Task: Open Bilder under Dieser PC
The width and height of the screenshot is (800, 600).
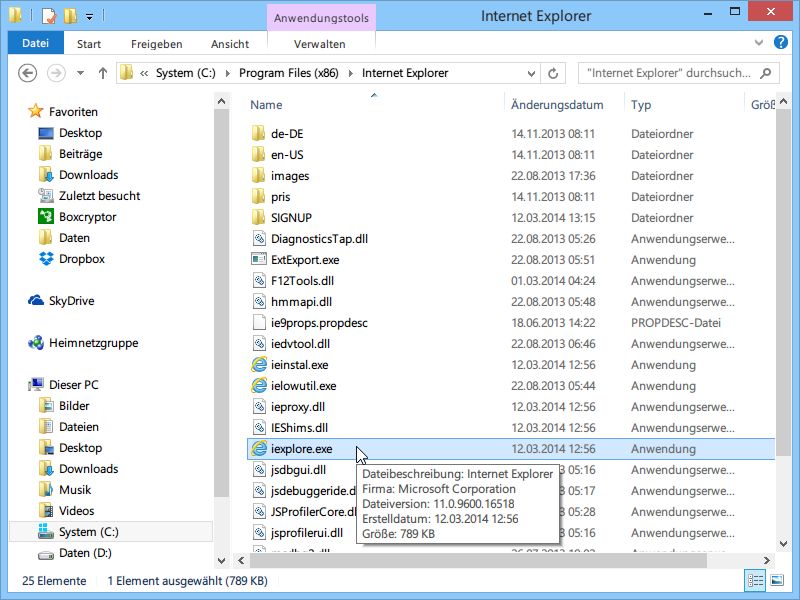Action: (74, 406)
